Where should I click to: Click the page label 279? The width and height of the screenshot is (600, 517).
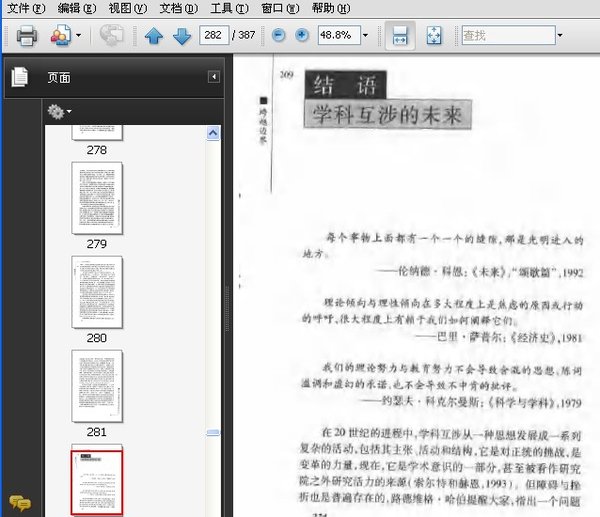pos(96,244)
